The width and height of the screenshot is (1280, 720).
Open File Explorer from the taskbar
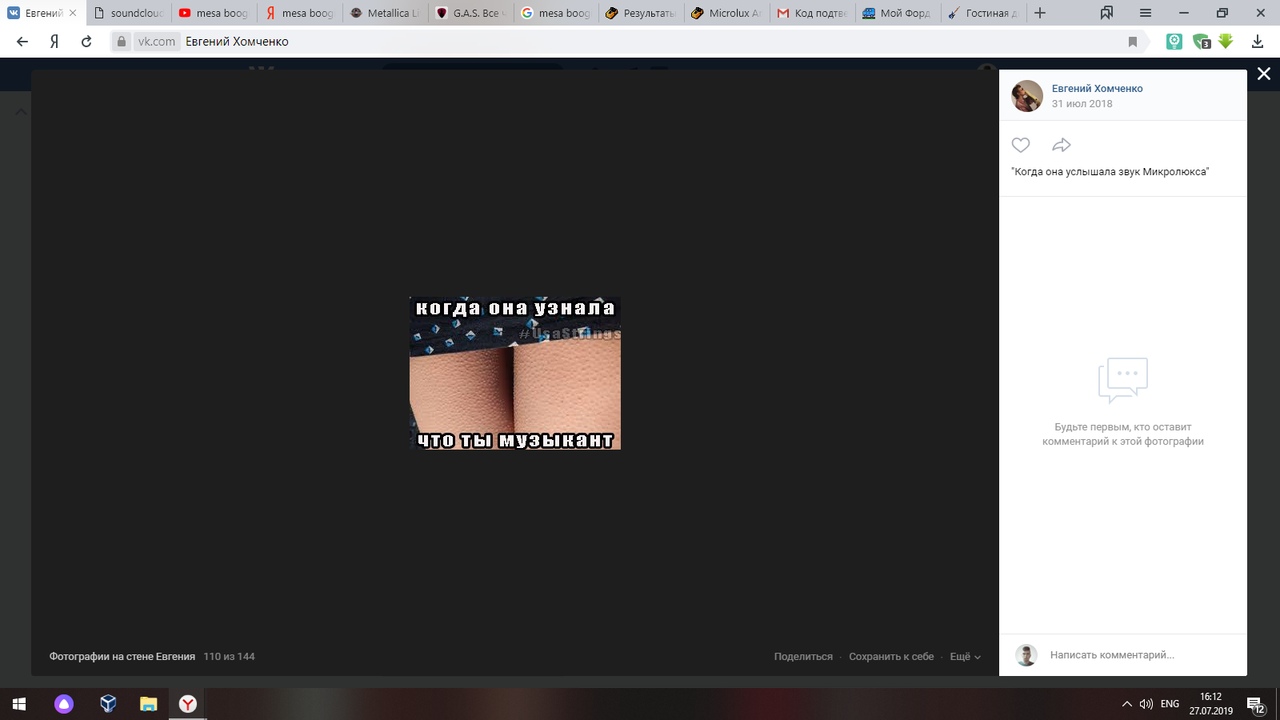pos(148,704)
